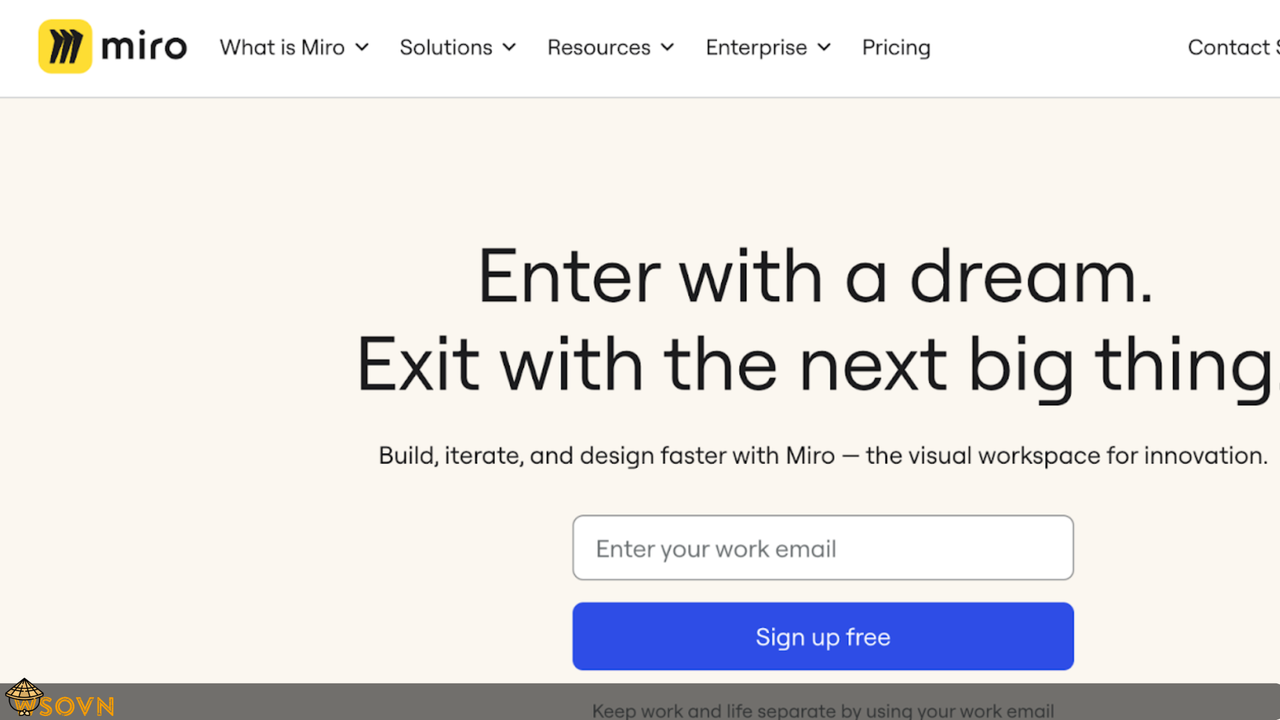Click the miro wordmark text
The height and width of the screenshot is (720, 1280).
click(x=144, y=47)
